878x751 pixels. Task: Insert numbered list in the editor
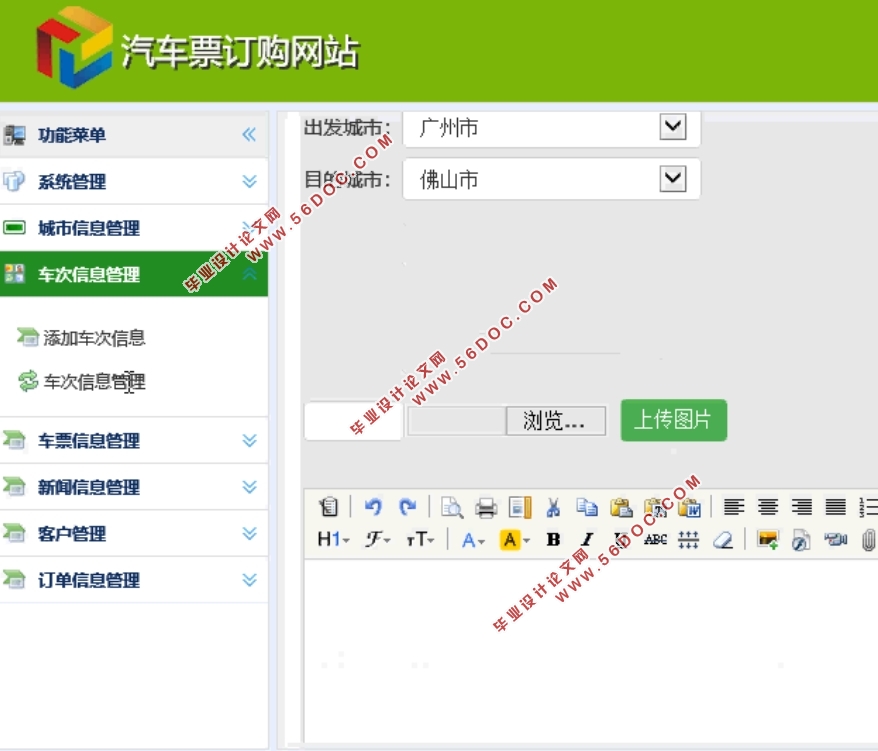[868, 507]
